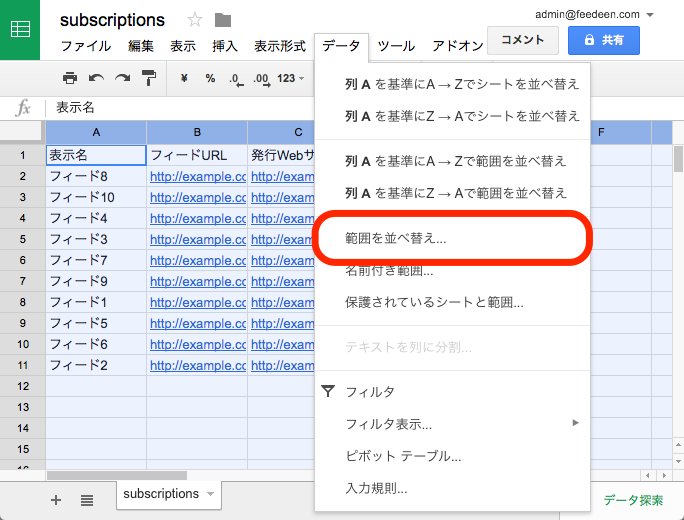Click the print icon
The image size is (684, 520).
[x=69, y=78]
